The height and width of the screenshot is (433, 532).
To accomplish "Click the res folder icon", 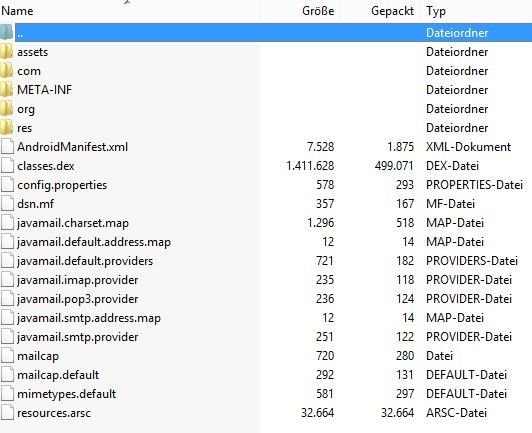I will [6, 128].
